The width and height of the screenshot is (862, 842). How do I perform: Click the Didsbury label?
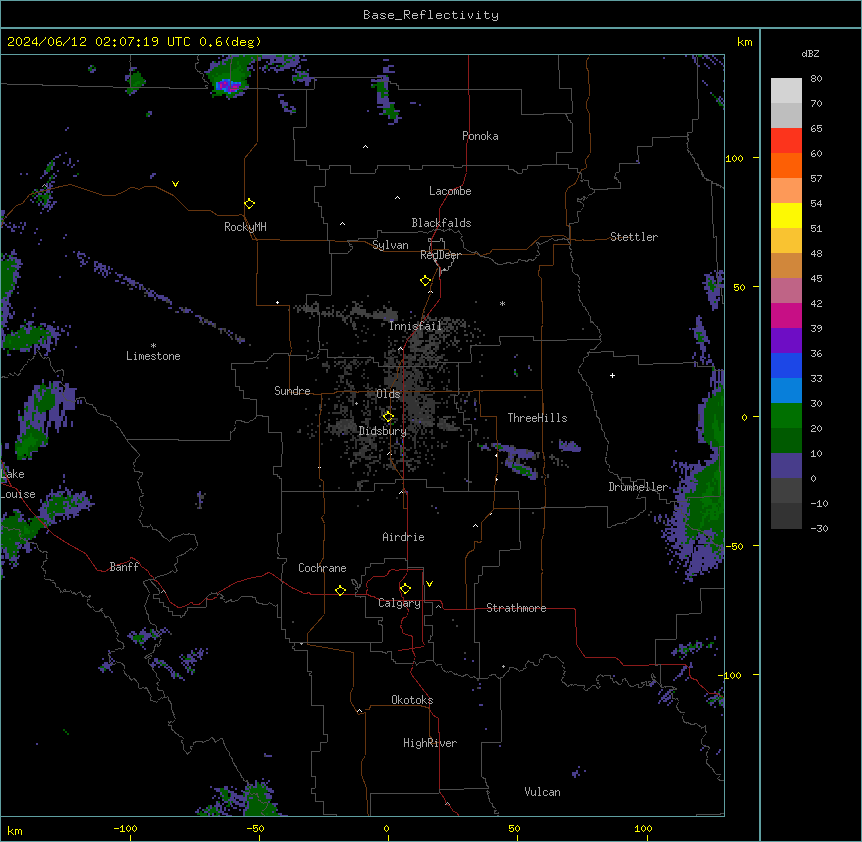[383, 431]
